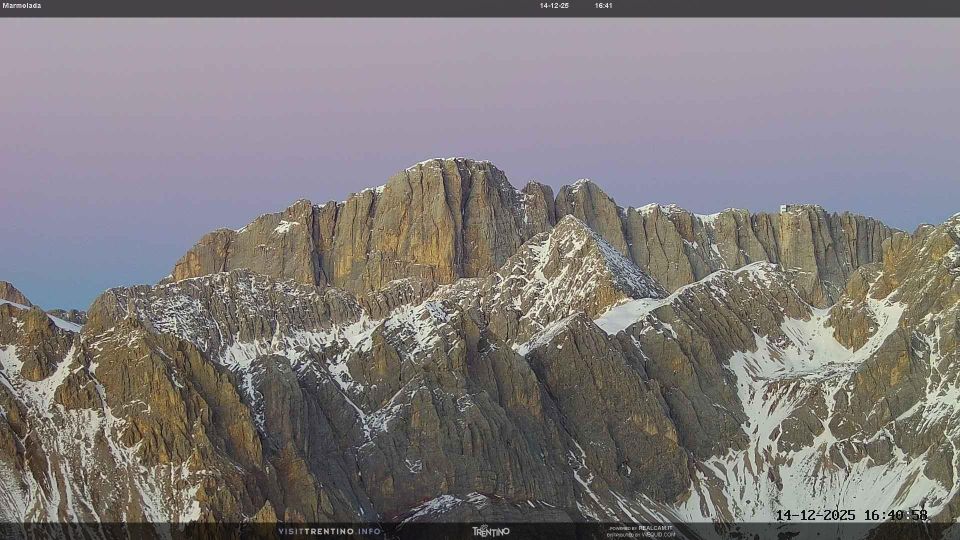Click the distributed by VISUID.COM text

pyautogui.click(x=640, y=534)
